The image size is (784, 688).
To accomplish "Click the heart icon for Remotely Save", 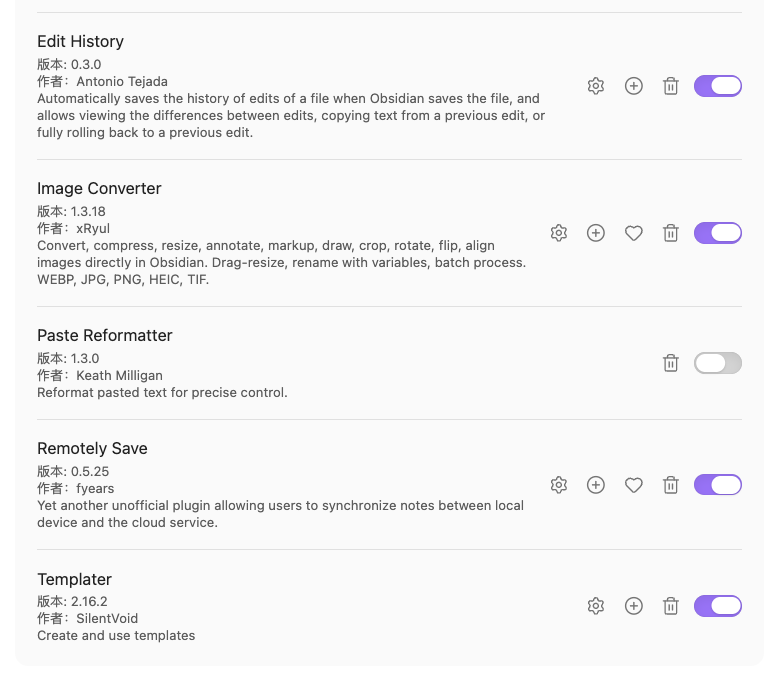I will point(634,485).
